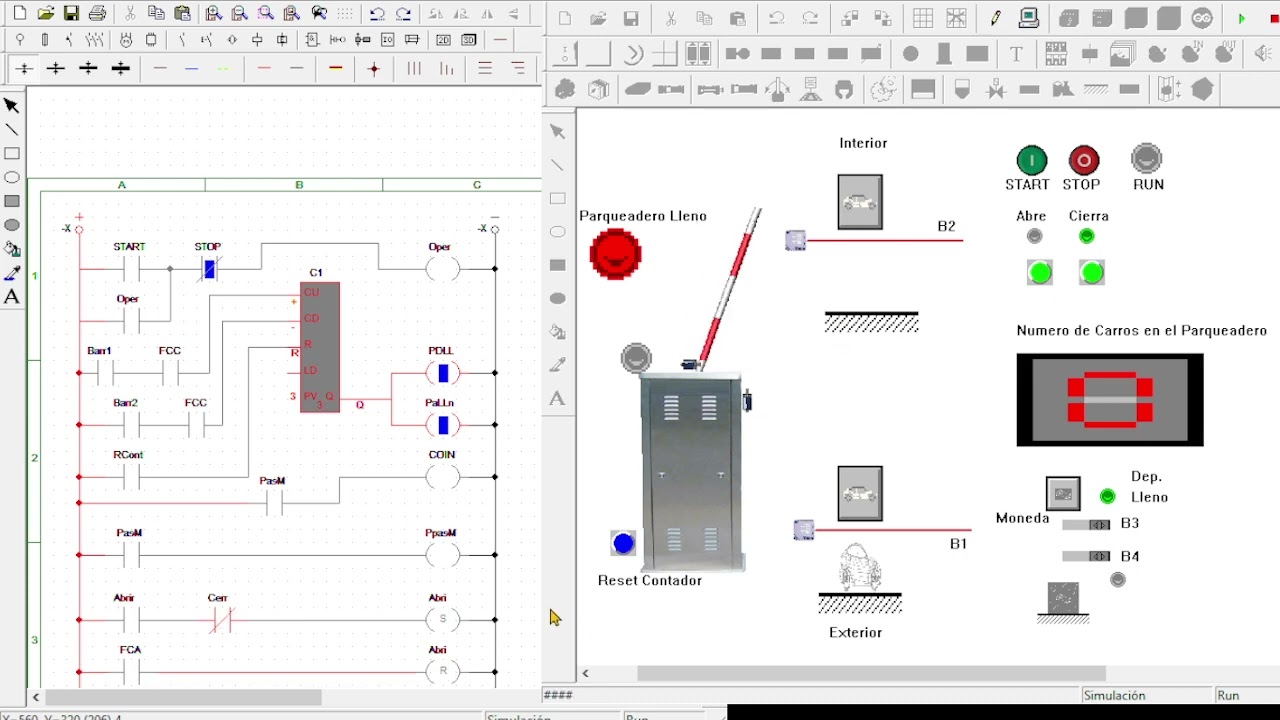Click Text T tool in right toolbar

coord(1017,55)
